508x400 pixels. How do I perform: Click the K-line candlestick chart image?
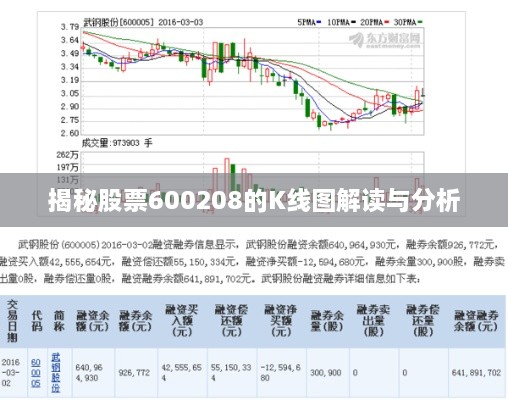[251, 114]
